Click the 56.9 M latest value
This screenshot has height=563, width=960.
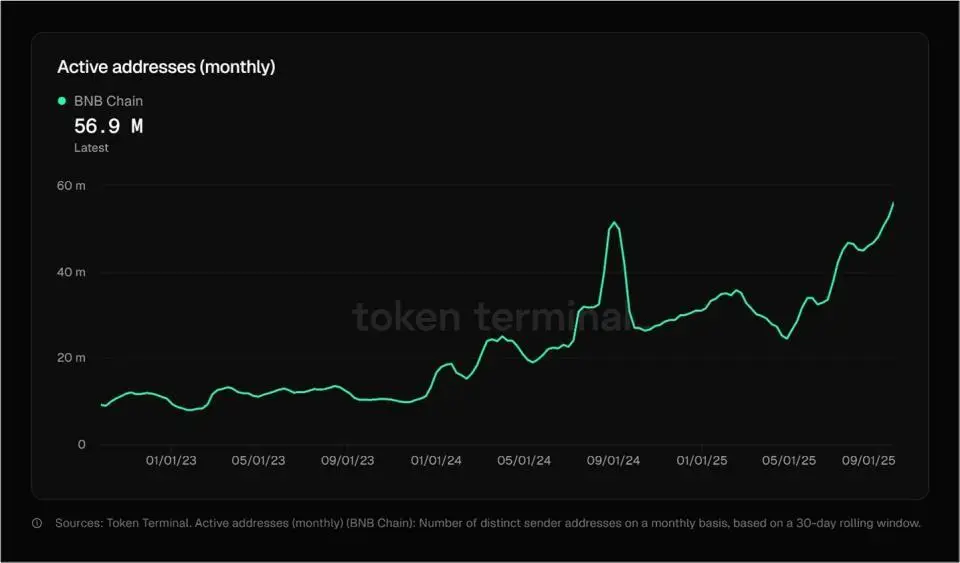tap(108, 126)
